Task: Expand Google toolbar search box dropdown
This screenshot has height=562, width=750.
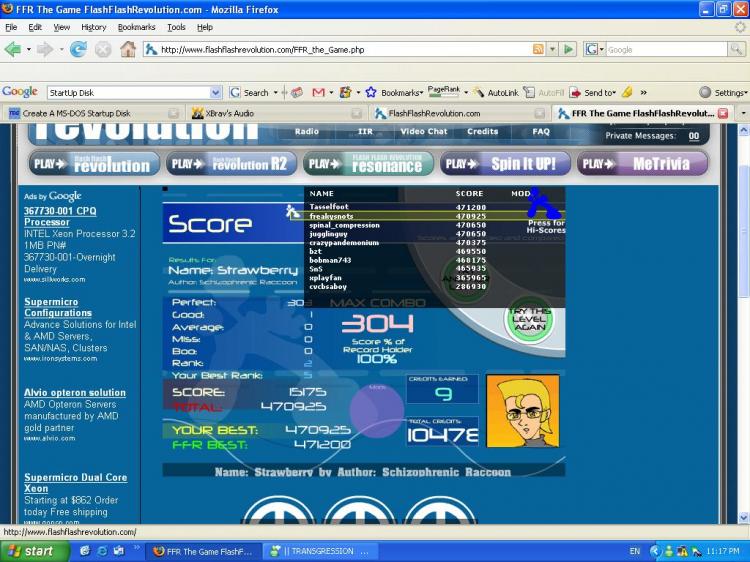Action: [x=215, y=92]
